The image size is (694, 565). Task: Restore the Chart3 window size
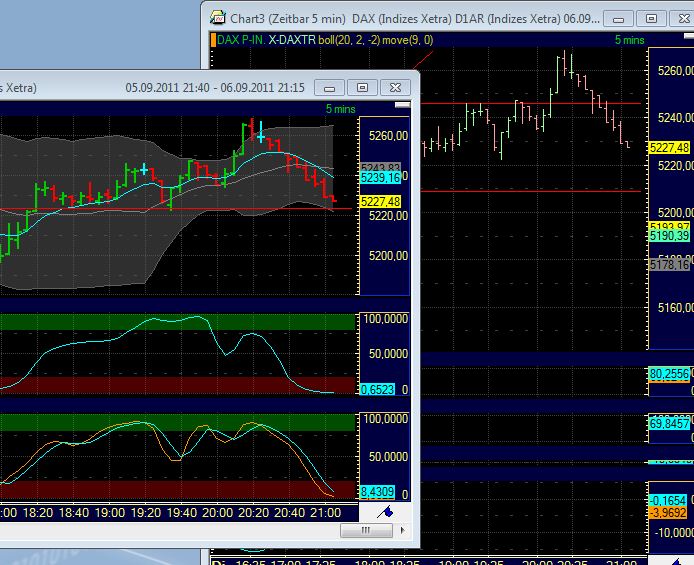pyautogui.click(x=651, y=19)
